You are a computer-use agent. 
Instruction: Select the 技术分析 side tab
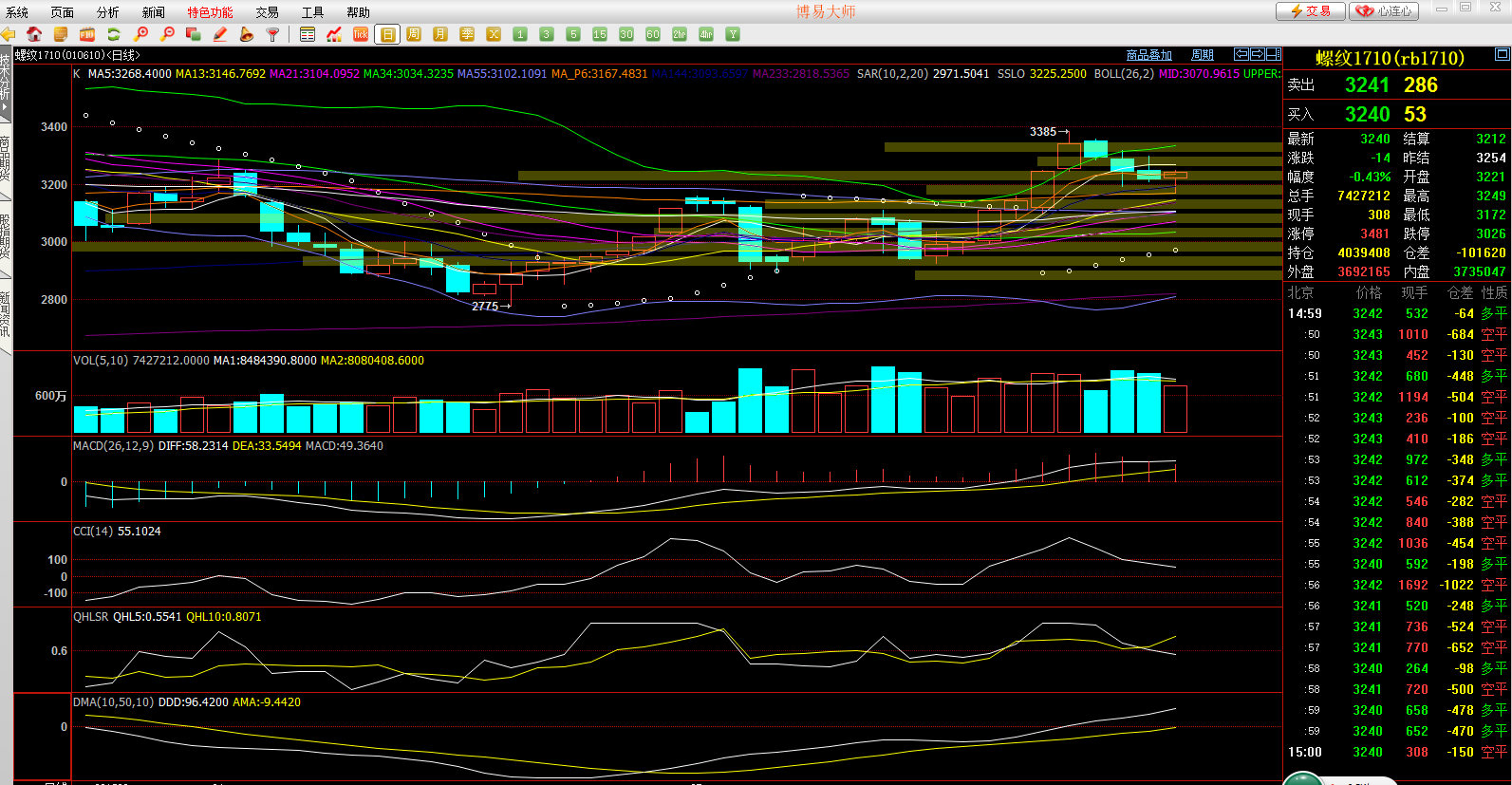[5, 84]
